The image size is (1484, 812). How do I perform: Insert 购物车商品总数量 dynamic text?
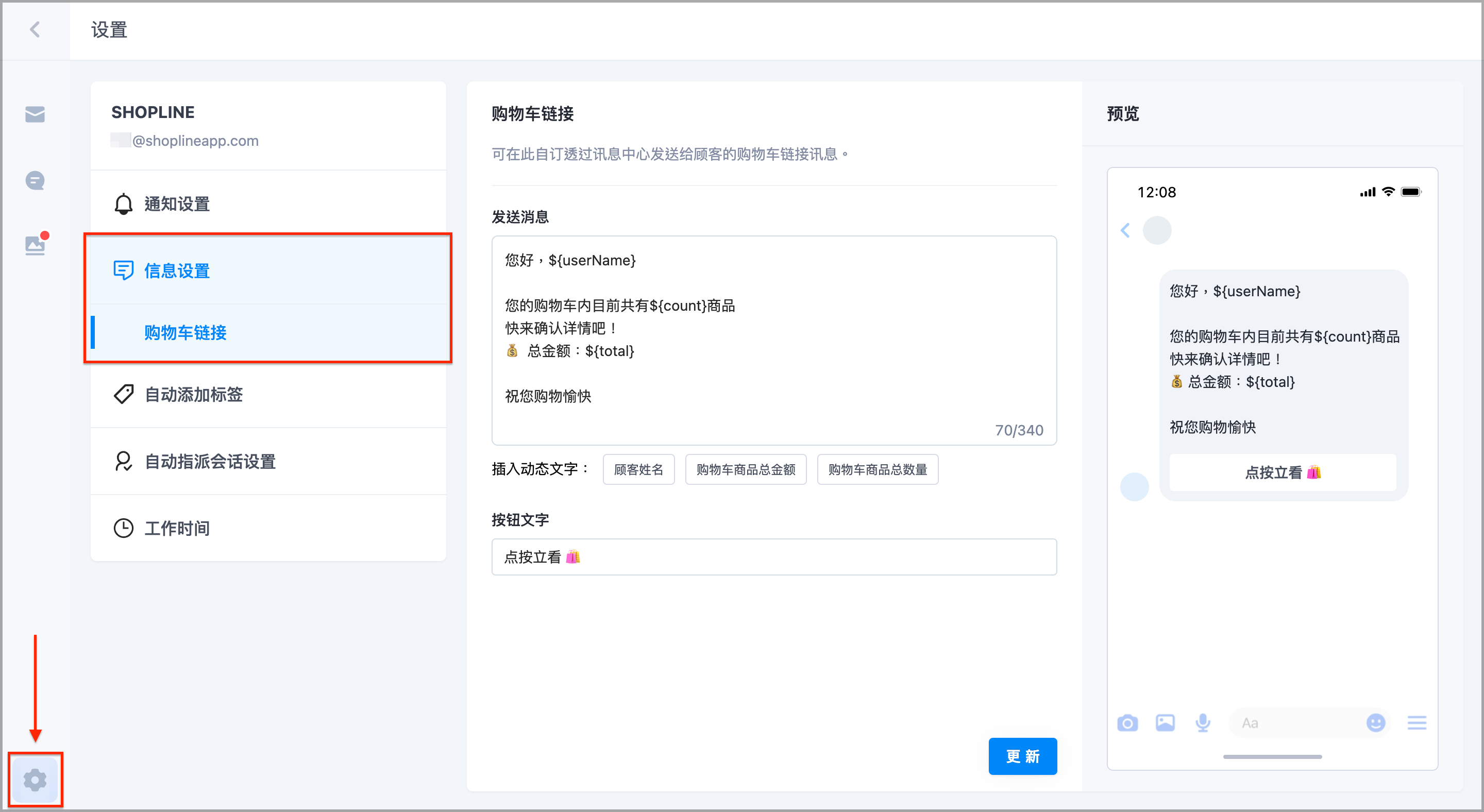tap(878, 469)
